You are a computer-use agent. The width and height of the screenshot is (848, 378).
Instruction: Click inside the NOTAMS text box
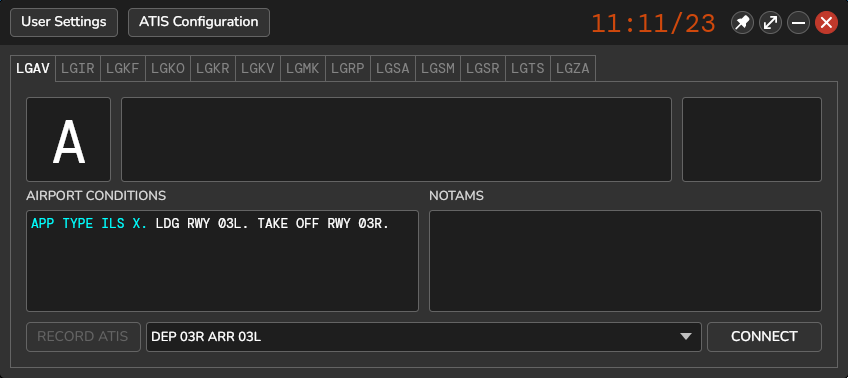tap(625, 261)
